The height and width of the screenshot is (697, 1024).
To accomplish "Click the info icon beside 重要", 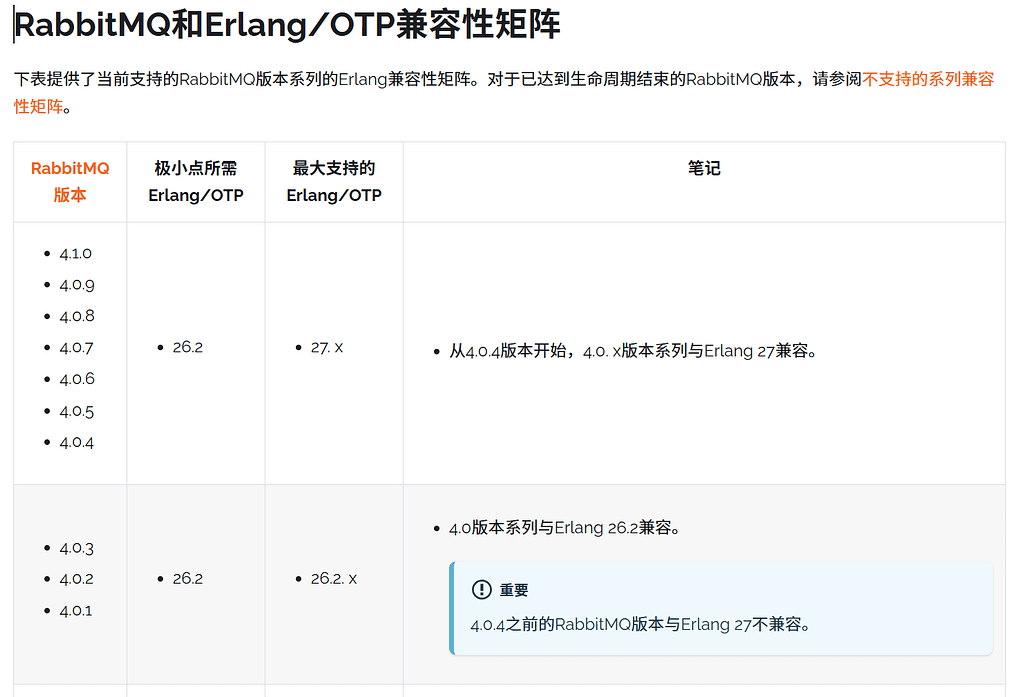I will coord(481,590).
